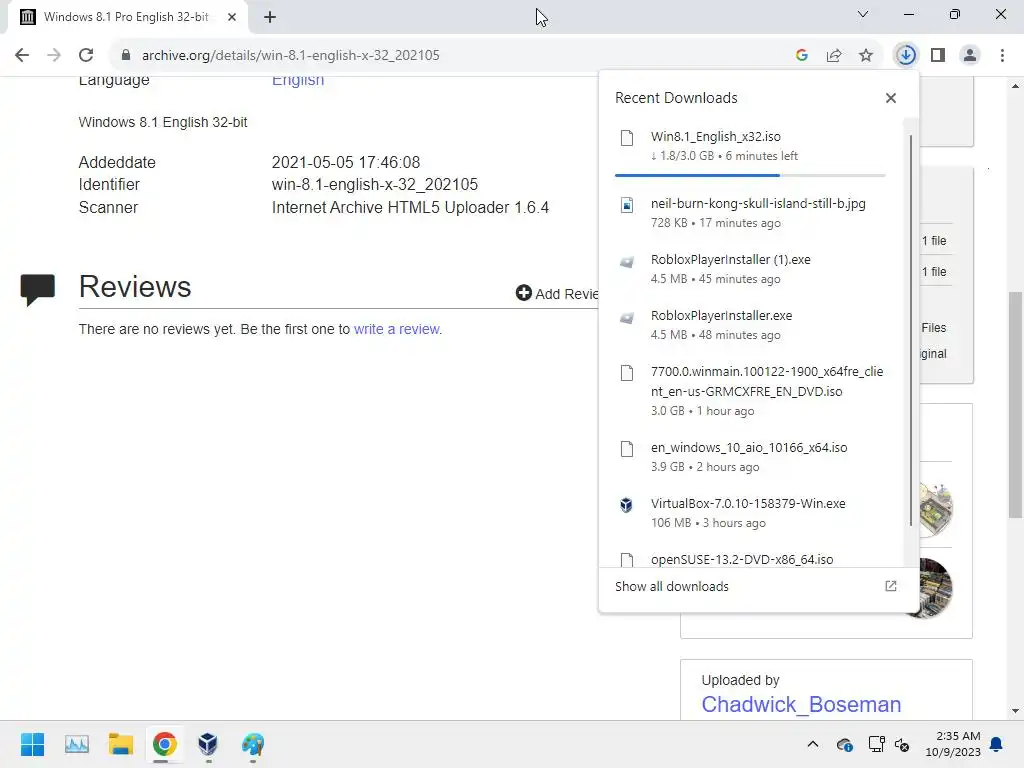1024x768 pixels.
Task: Show hidden system tray icons
Action: pos(812,744)
